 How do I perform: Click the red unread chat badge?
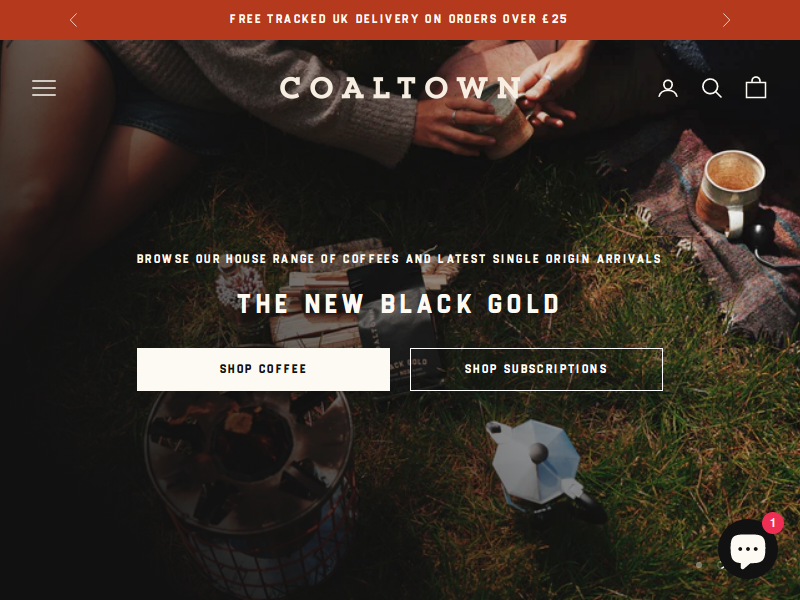pyautogui.click(x=772, y=523)
